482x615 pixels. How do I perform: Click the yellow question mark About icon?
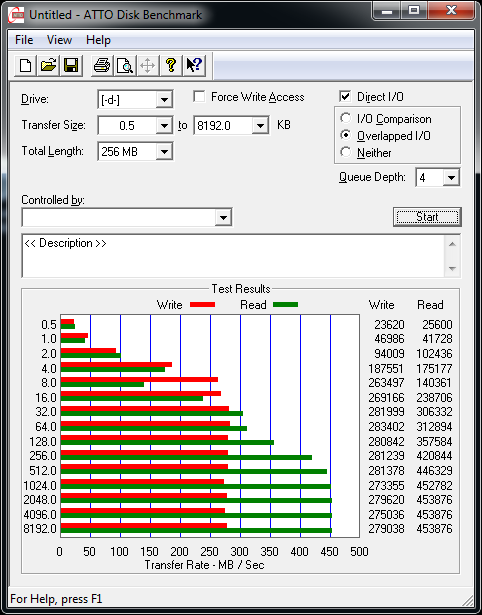click(x=171, y=65)
